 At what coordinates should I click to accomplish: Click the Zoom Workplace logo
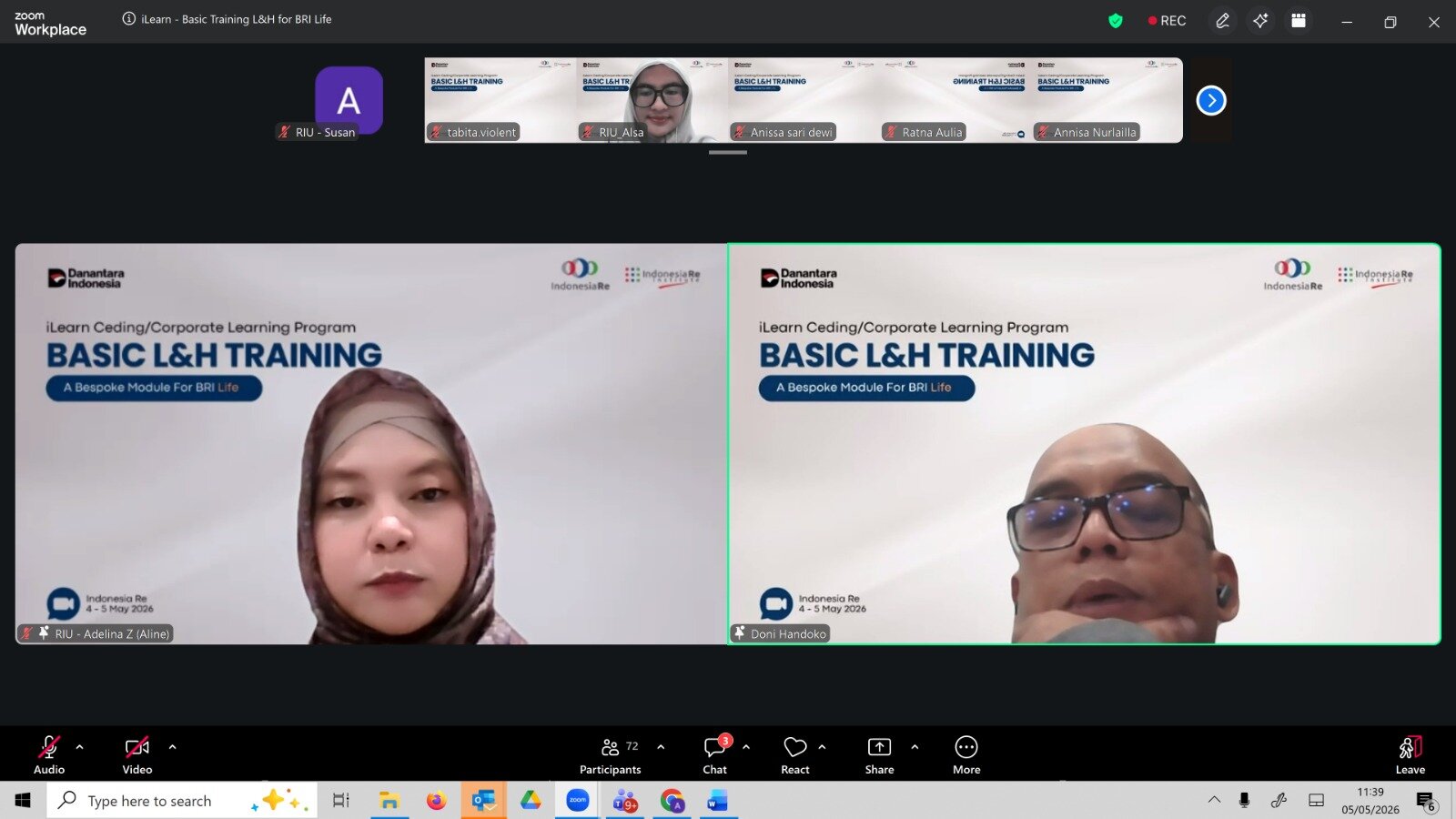pyautogui.click(x=50, y=23)
